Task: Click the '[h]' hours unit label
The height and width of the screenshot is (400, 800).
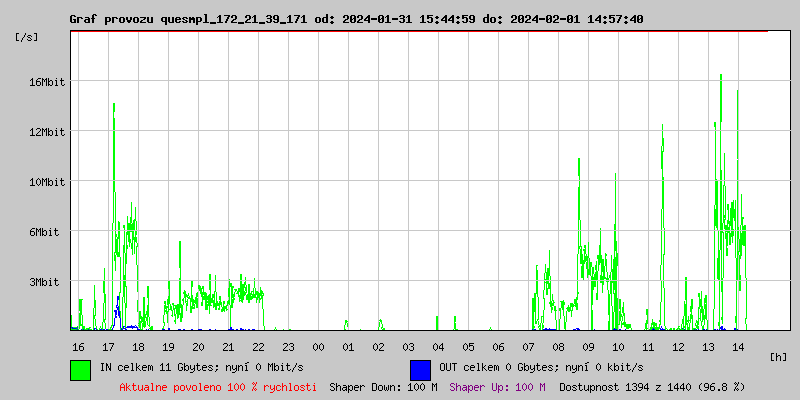Action: 779,356
